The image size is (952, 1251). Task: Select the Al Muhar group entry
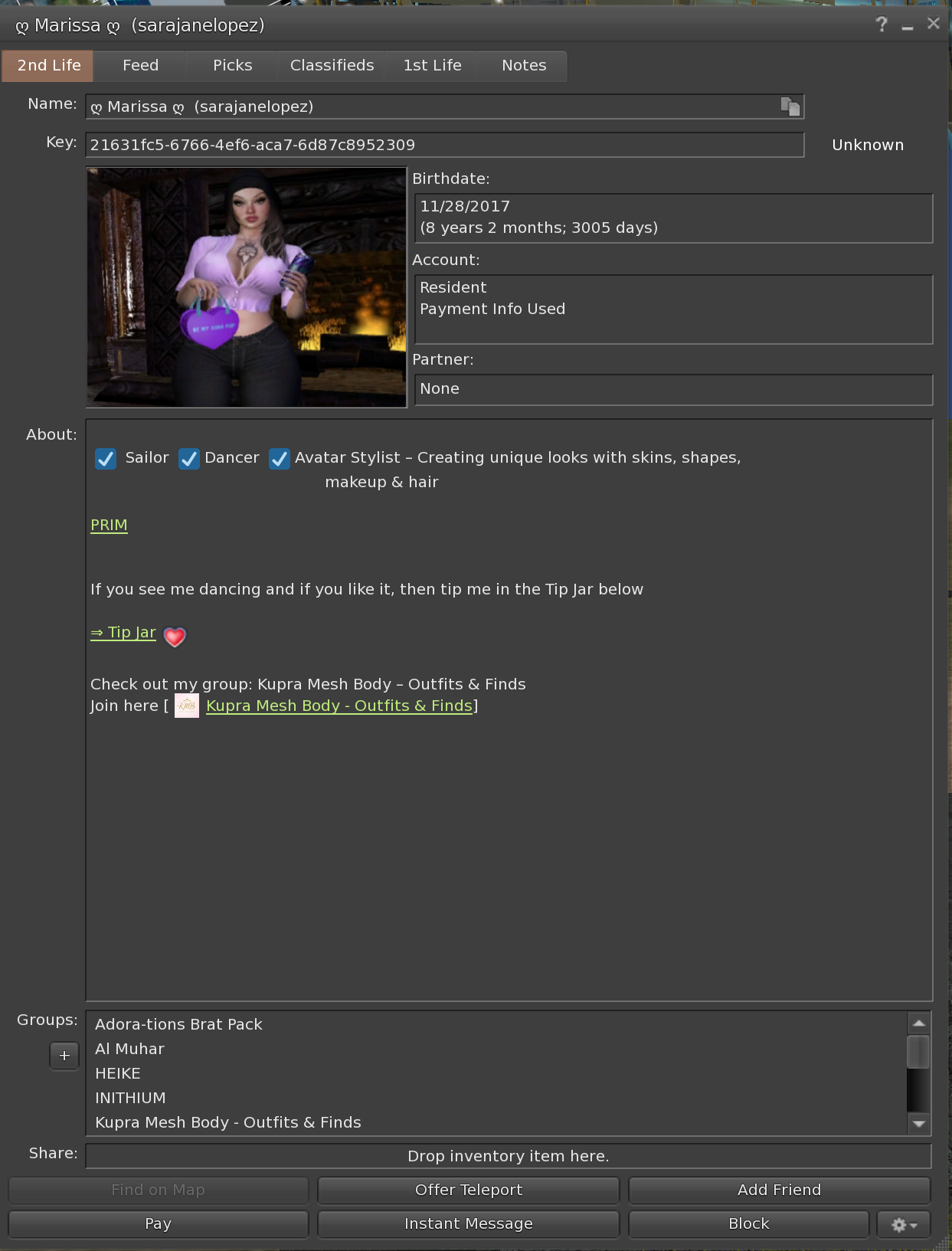coord(129,1049)
